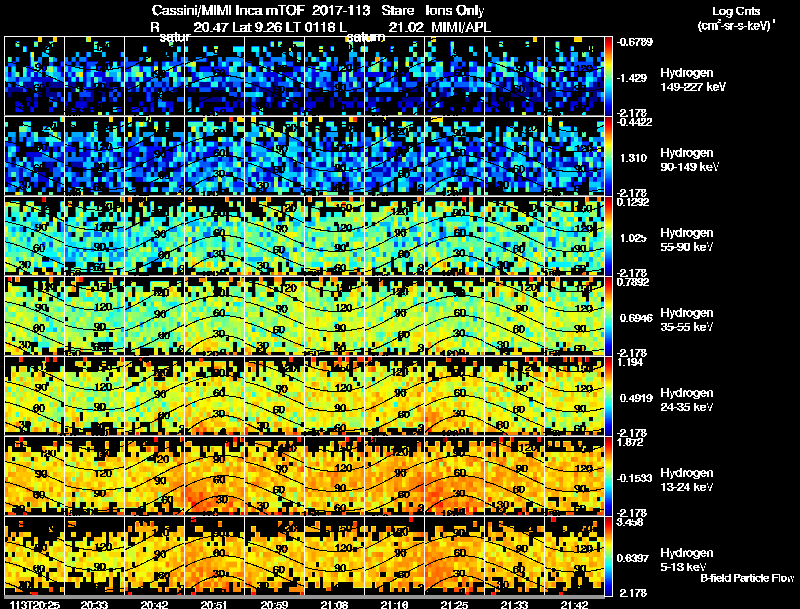800x609 pixels.
Task: Click the '21:16' time axis label
Action: tap(394, 604)
